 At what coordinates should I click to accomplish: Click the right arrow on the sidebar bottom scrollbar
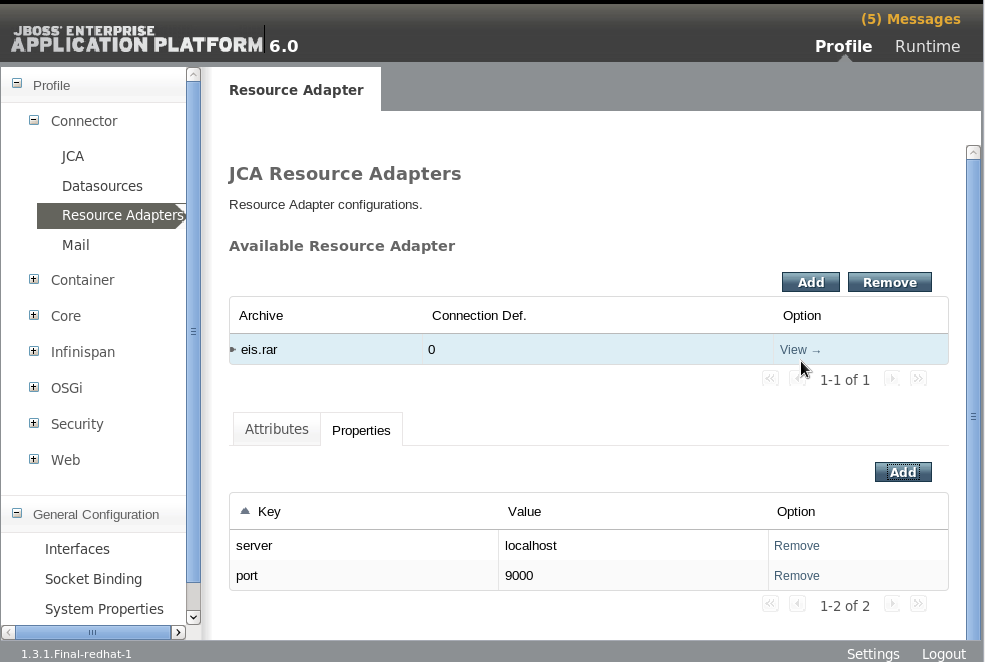(178, 632)
